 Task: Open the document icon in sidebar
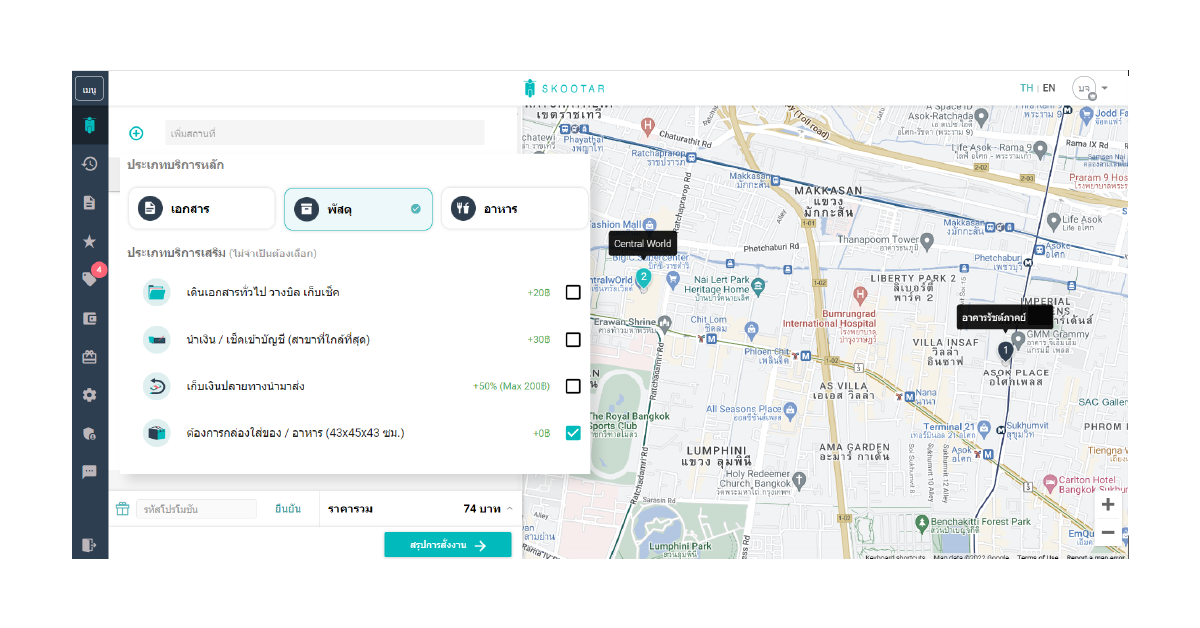(89, 203)
